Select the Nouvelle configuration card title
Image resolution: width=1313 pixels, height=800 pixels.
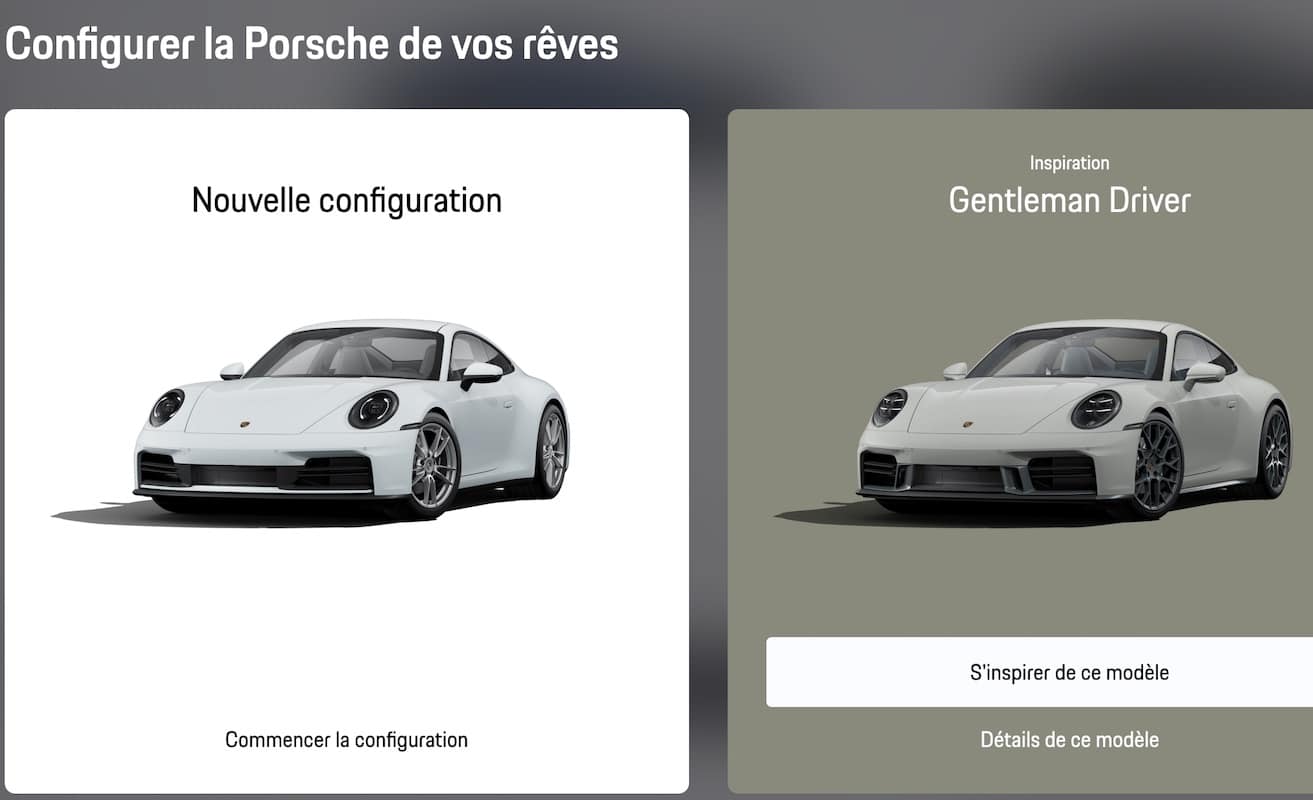pyautogui.click(x=346, y=200)
